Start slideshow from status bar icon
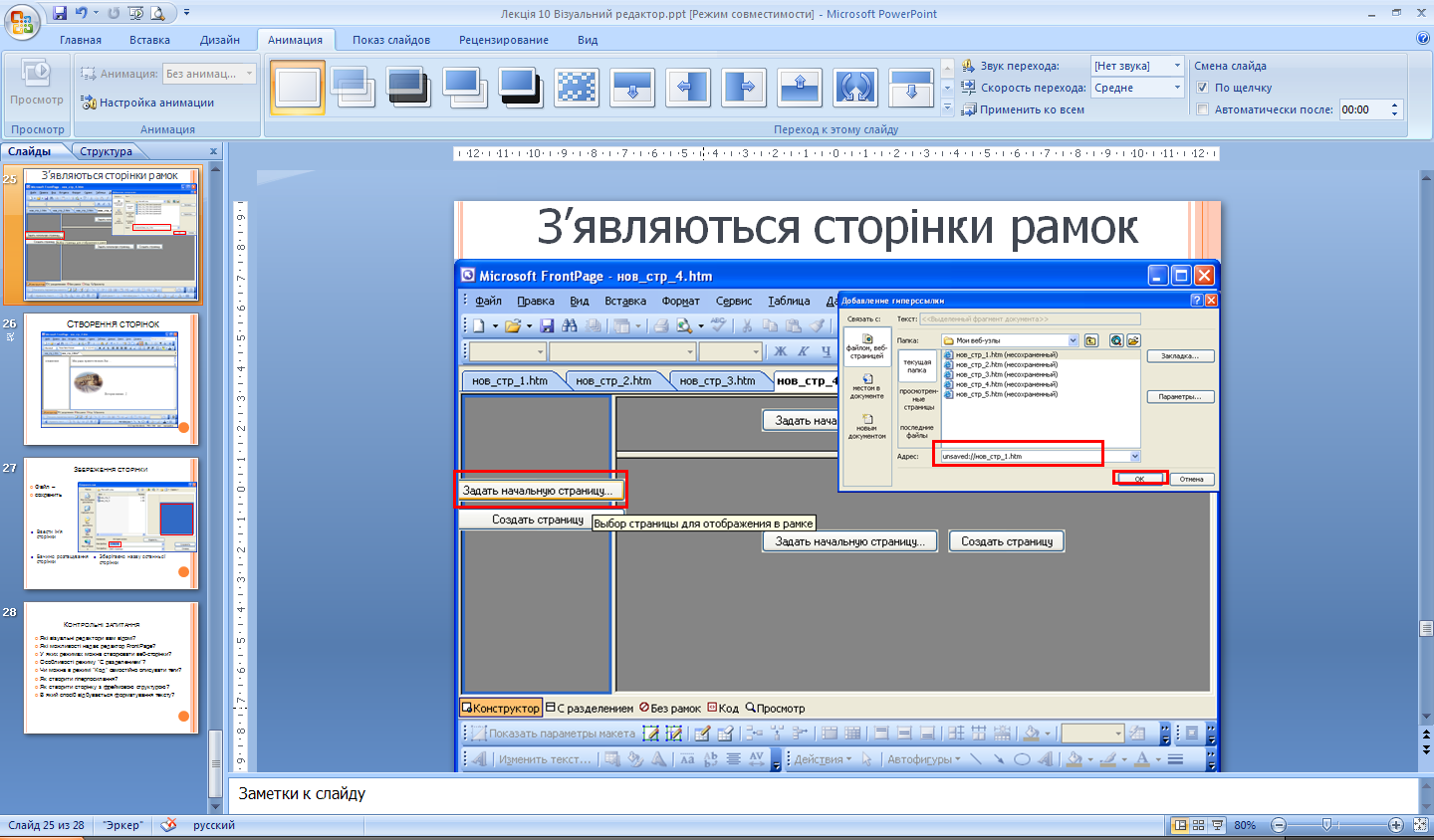 point(1218,825)
